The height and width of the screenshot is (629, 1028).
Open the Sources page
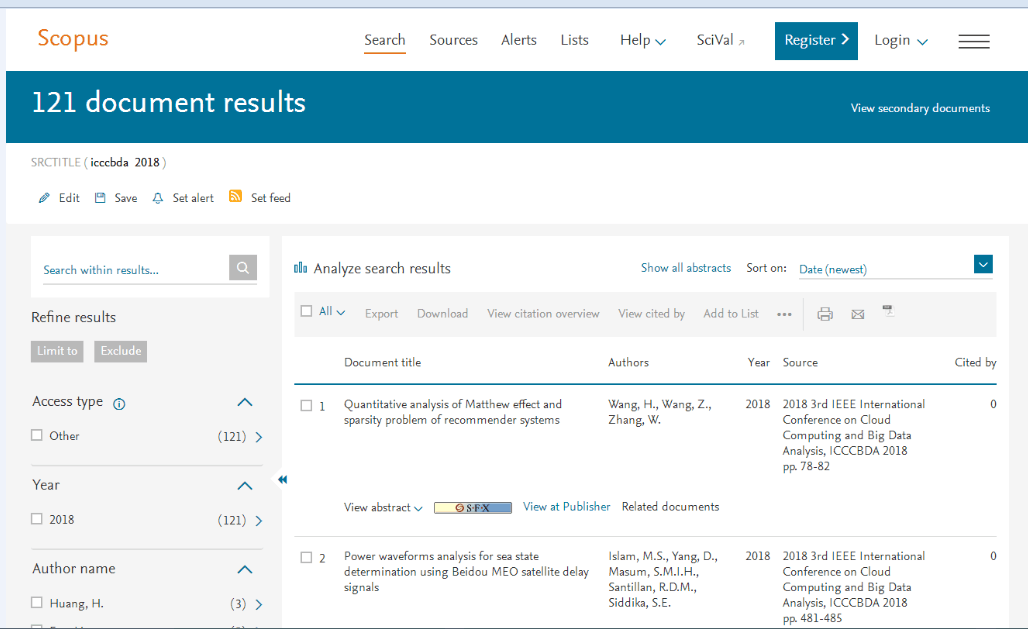pos(454,40)
